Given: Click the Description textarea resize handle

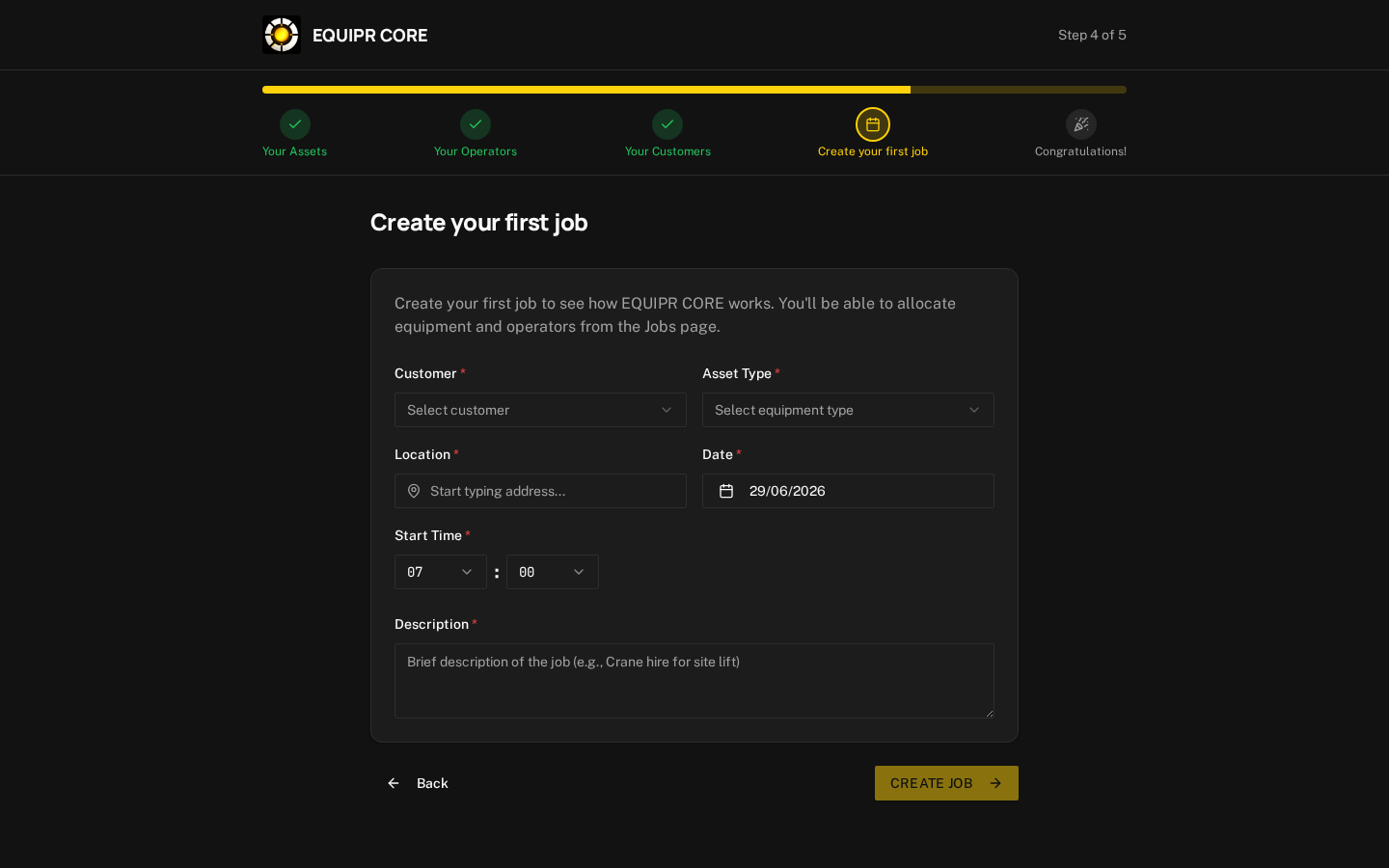Looking at the screenshot, I should pos(989,713).
